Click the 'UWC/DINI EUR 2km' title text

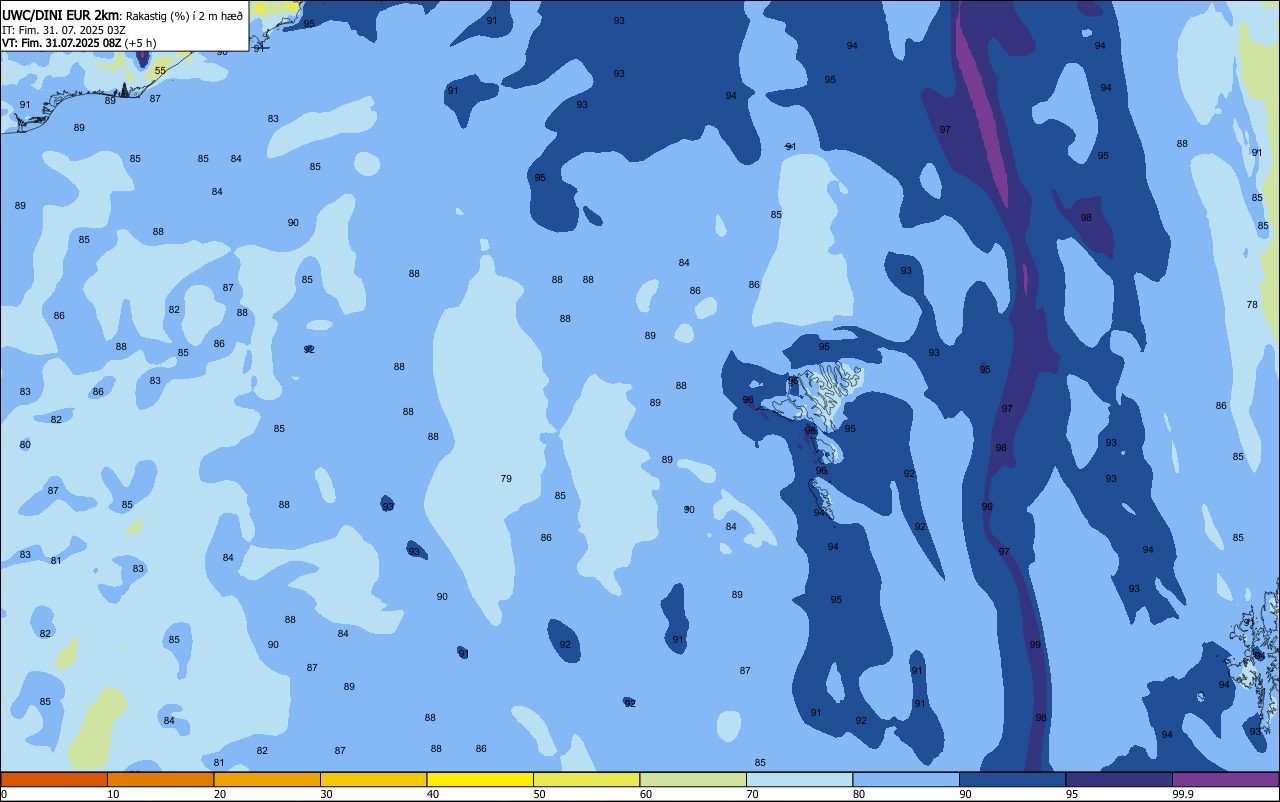[61, 14]
